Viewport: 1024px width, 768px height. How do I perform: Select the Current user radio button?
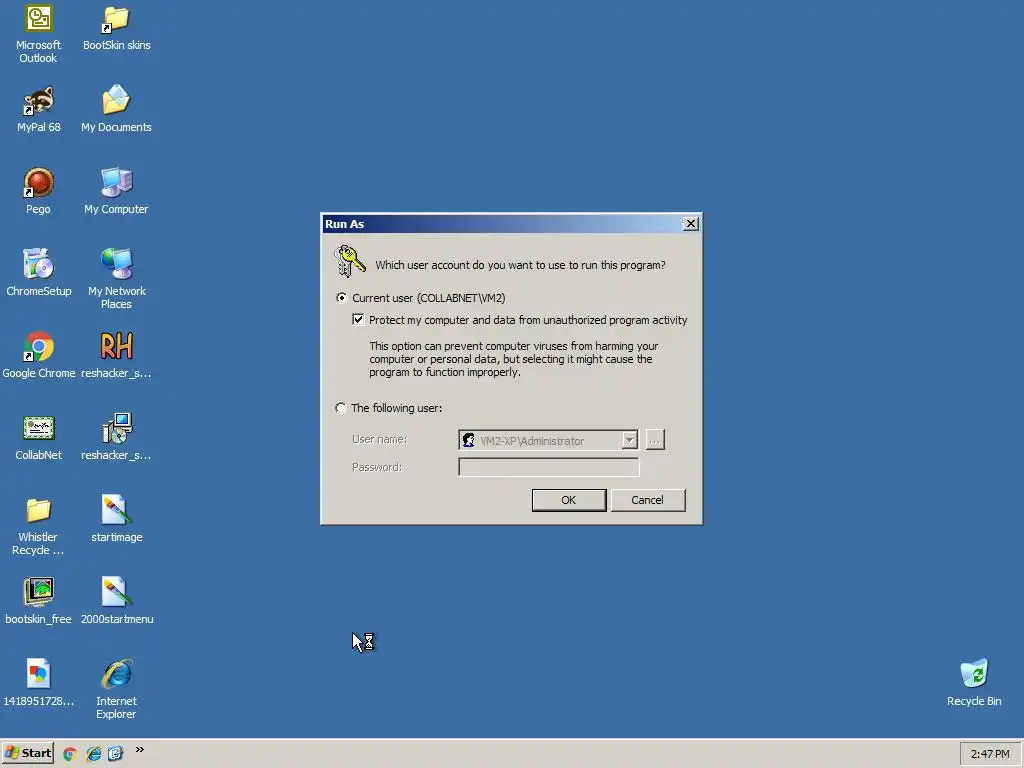pos(342,298)
